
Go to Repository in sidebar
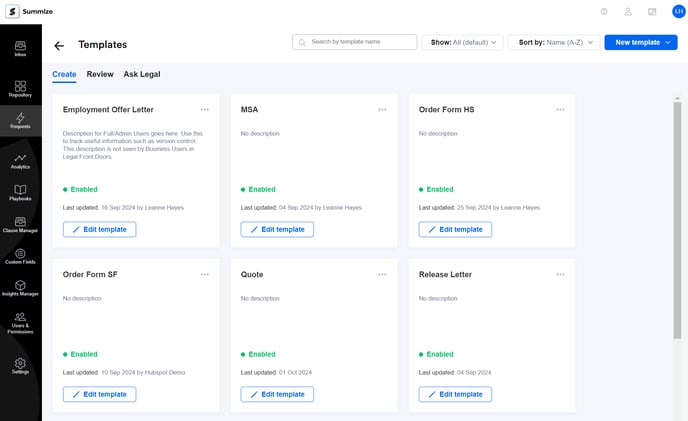tap(20, 89)
